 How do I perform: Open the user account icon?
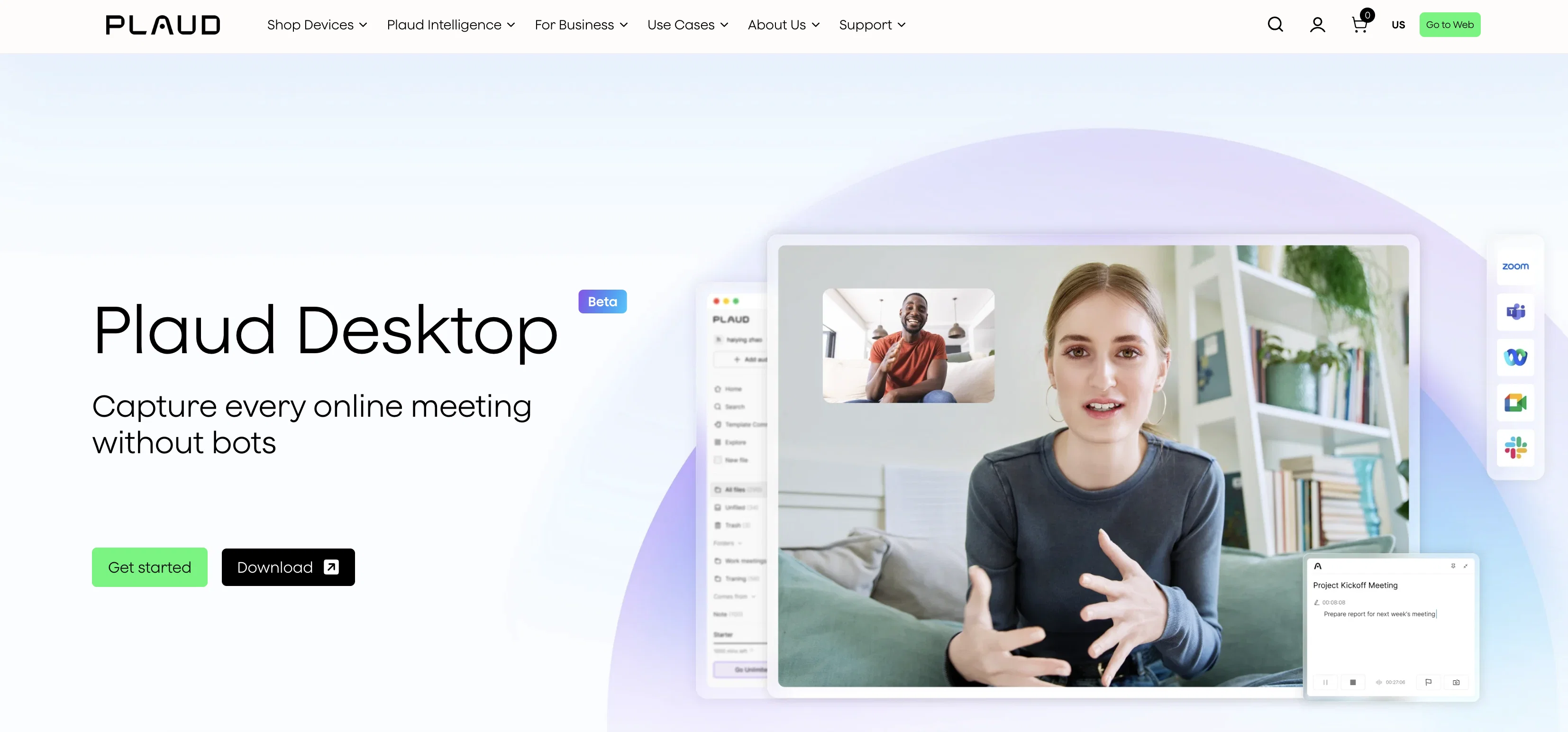(1317, 24)
